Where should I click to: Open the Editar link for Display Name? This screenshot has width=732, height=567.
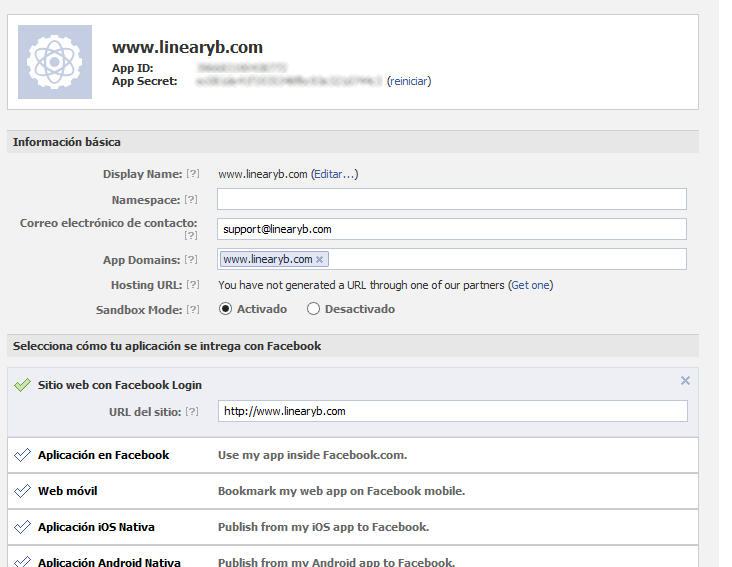(x=334, y=174)
